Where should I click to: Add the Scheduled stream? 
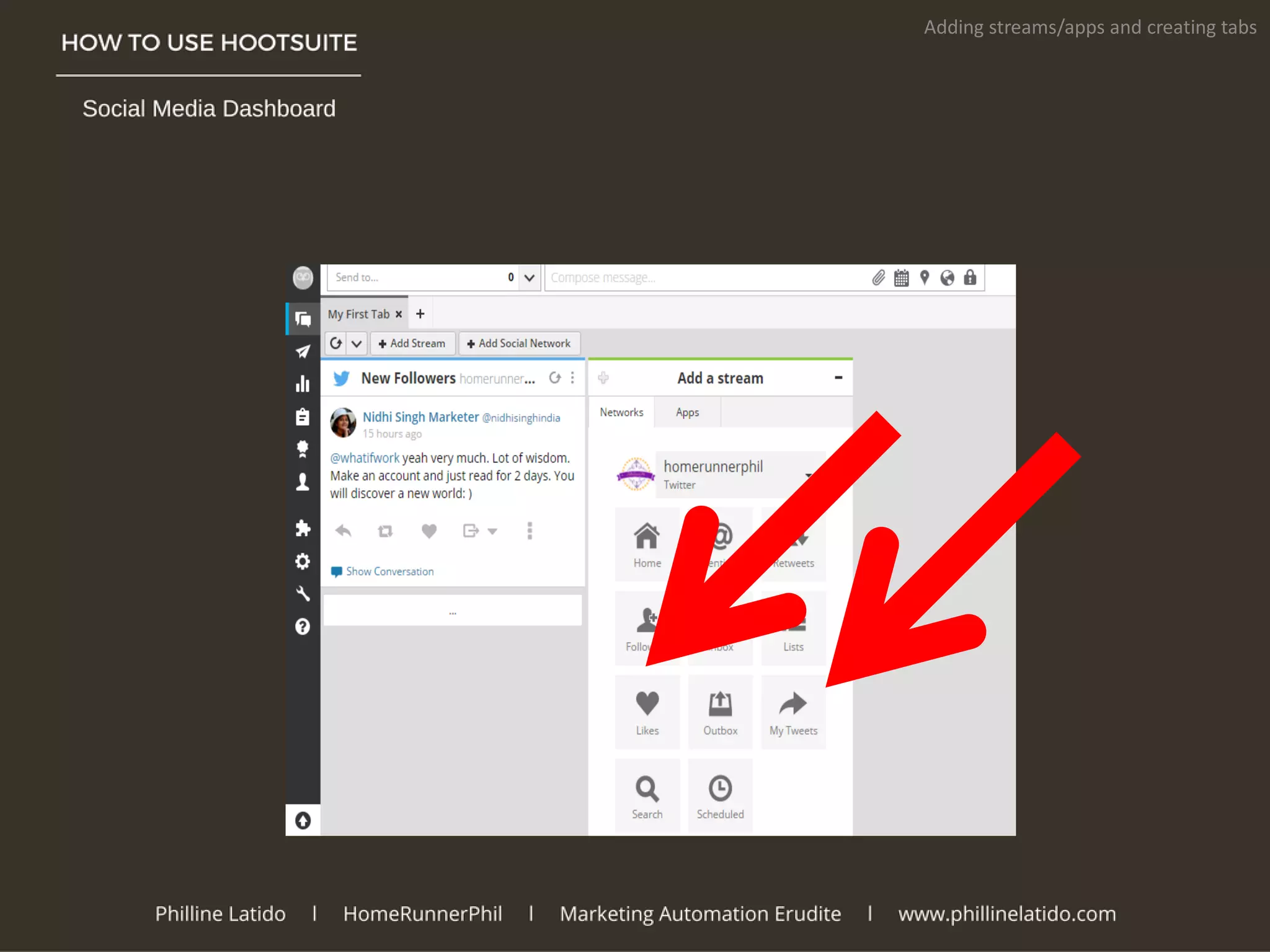coord(720,796)
